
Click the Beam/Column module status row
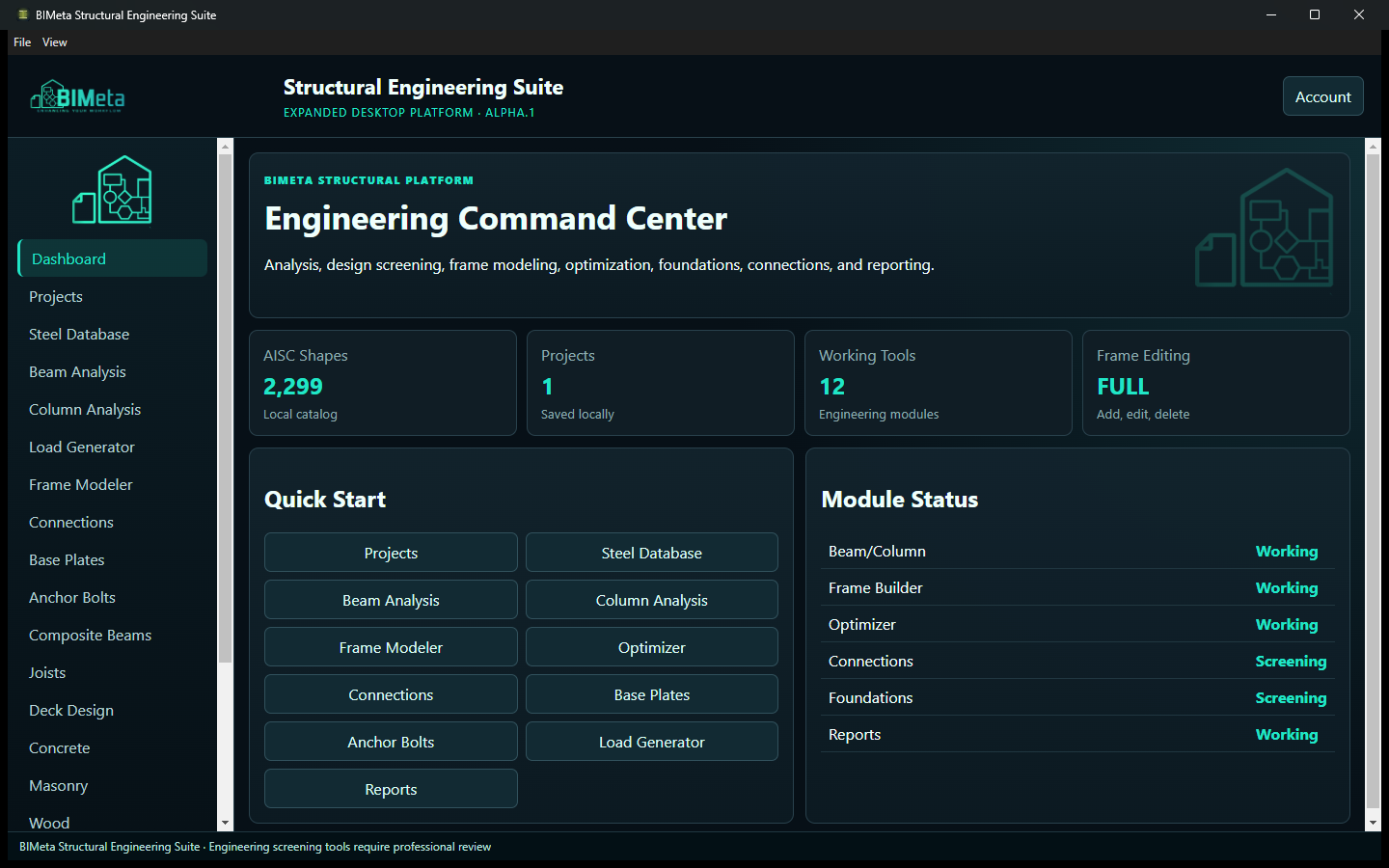tap(1077, 551)
